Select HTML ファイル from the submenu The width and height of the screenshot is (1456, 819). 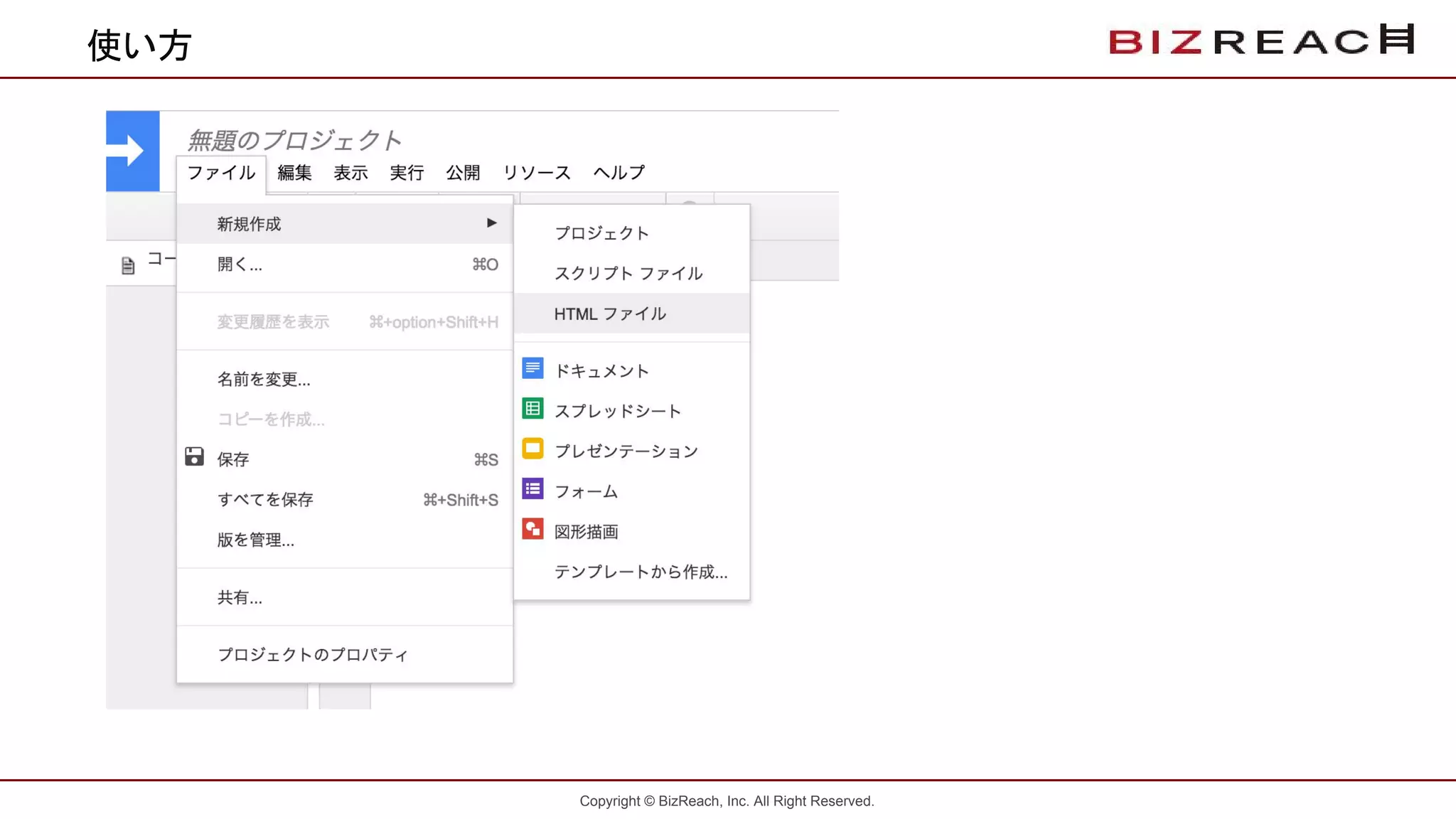pyautogui.click(x=610, y=314)
